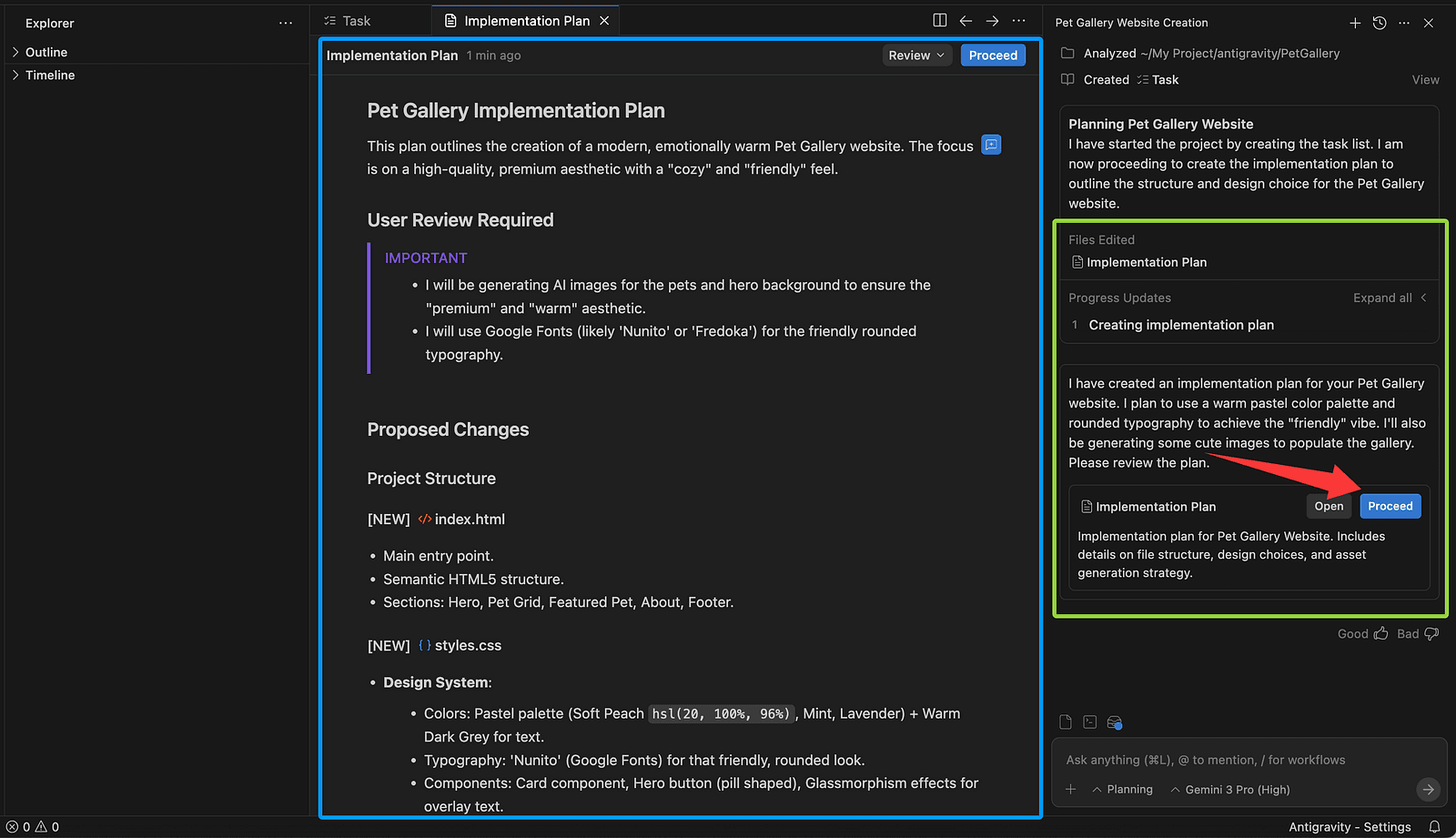Expand the Timeline section
1456x838 pixels.
click(x=49, y=75)
